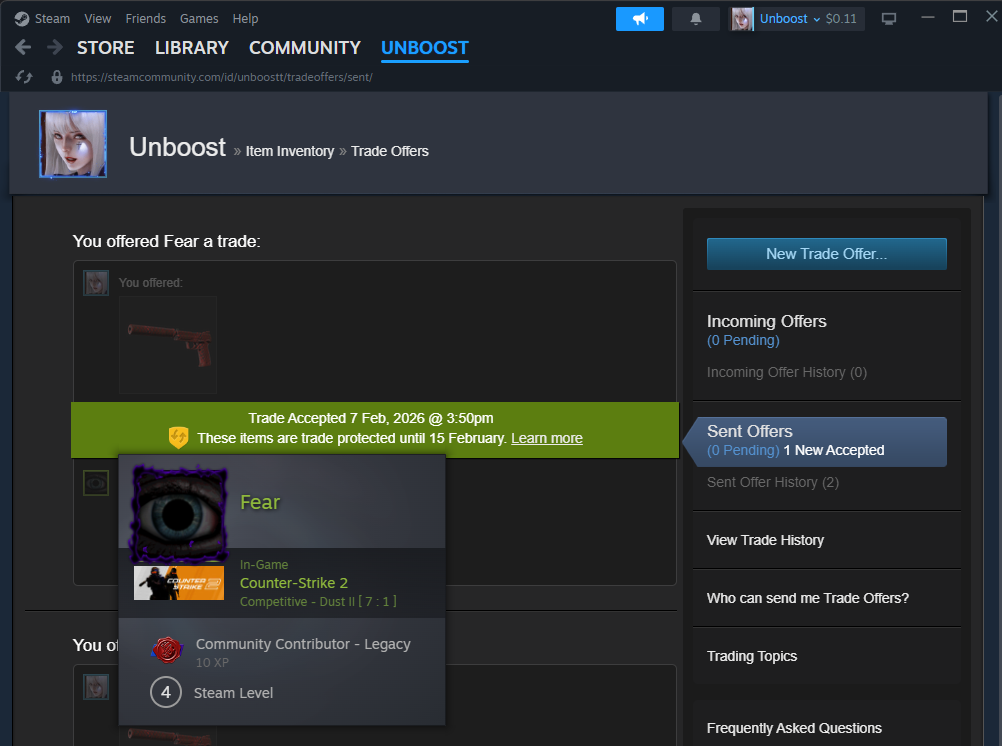Switch to the LIBRARY tab
The image size is (1002, 746).
coord(192,48)
